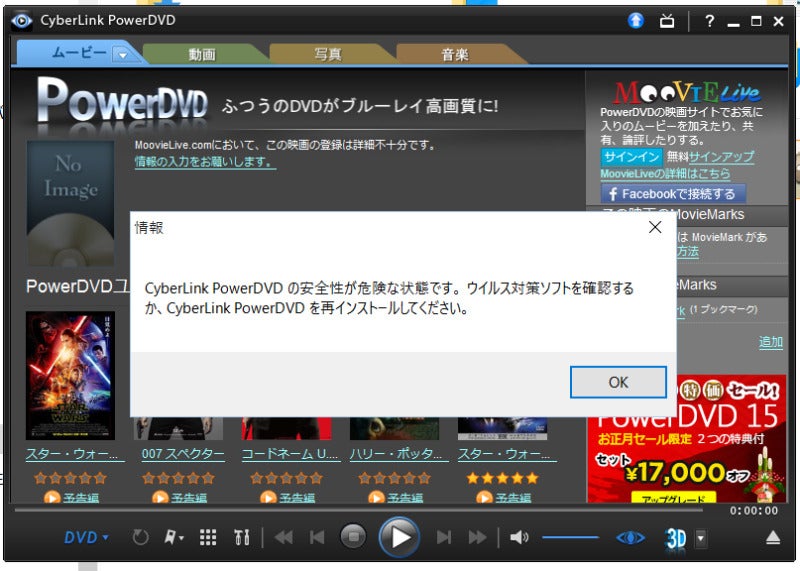Open the settings tools icon
Image resolution: width=800 pixels, height=571 pixels.
242,537
